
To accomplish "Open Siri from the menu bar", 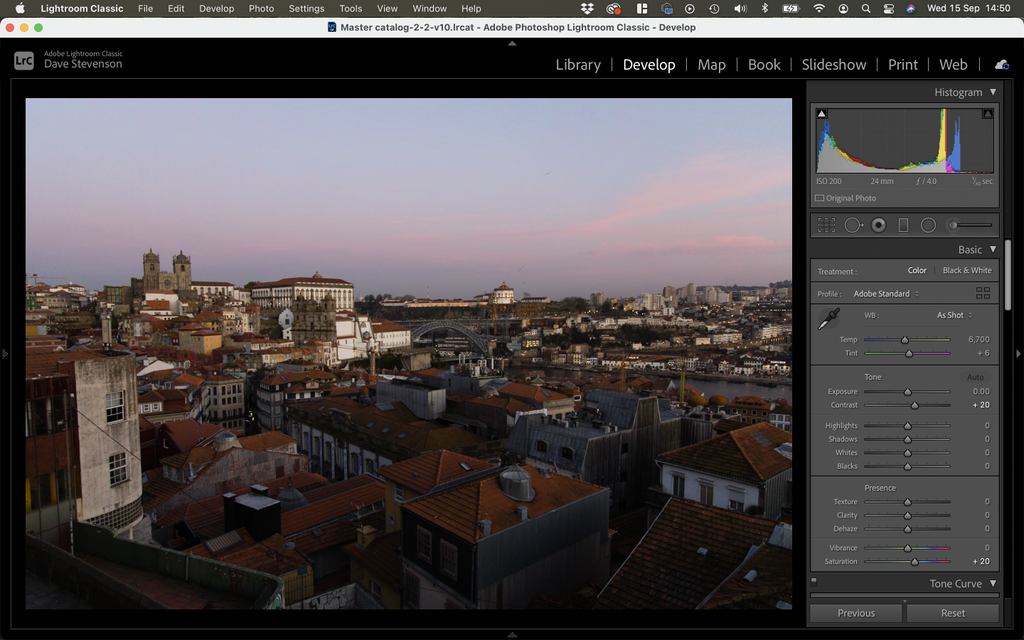I will click(910, 8).
